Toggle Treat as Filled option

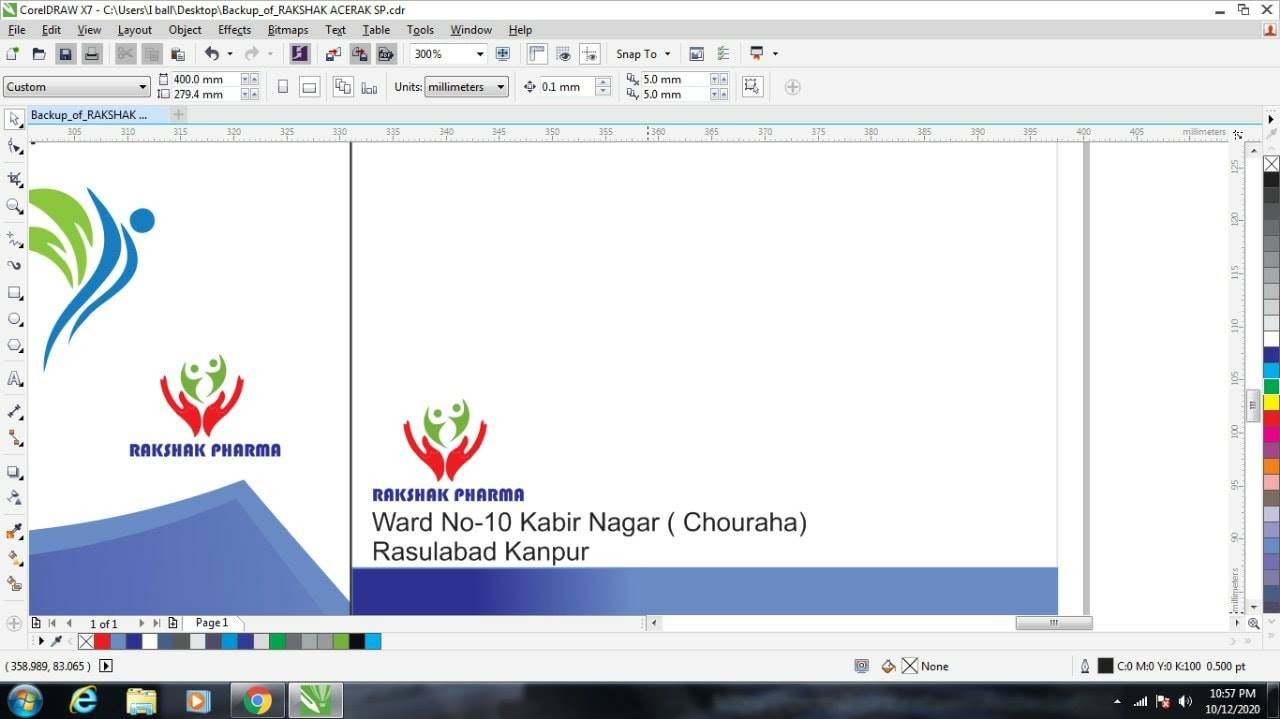[x=753, y=87]
